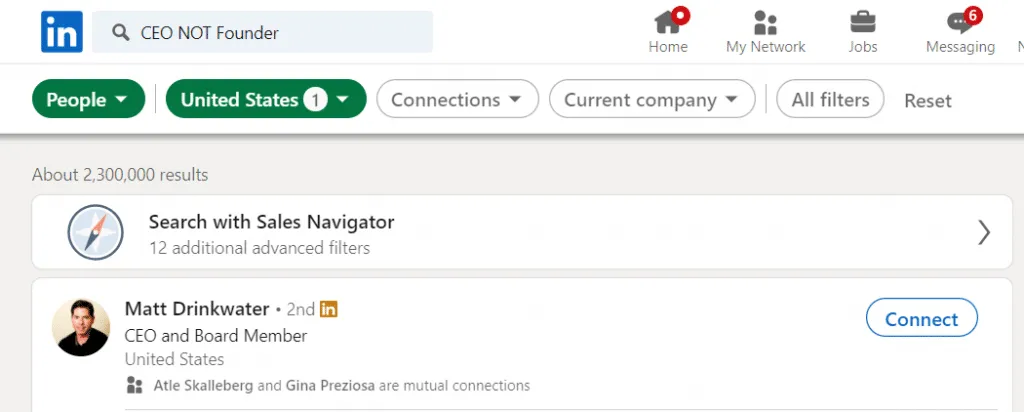Expand the People filter dropdown
This screenshot has width=1024, height=412.
point(88,99)
